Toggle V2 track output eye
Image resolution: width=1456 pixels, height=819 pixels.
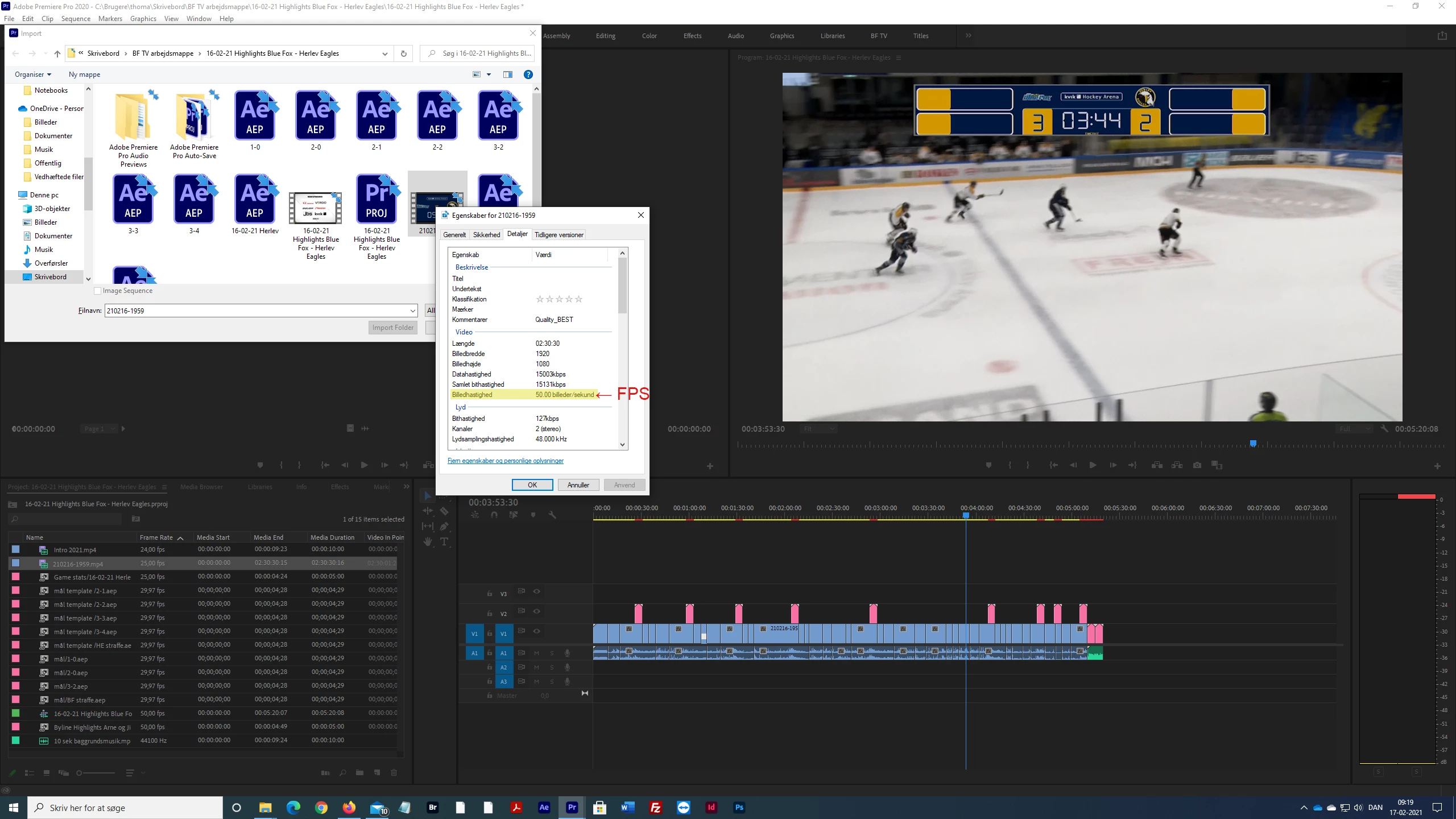536,611
